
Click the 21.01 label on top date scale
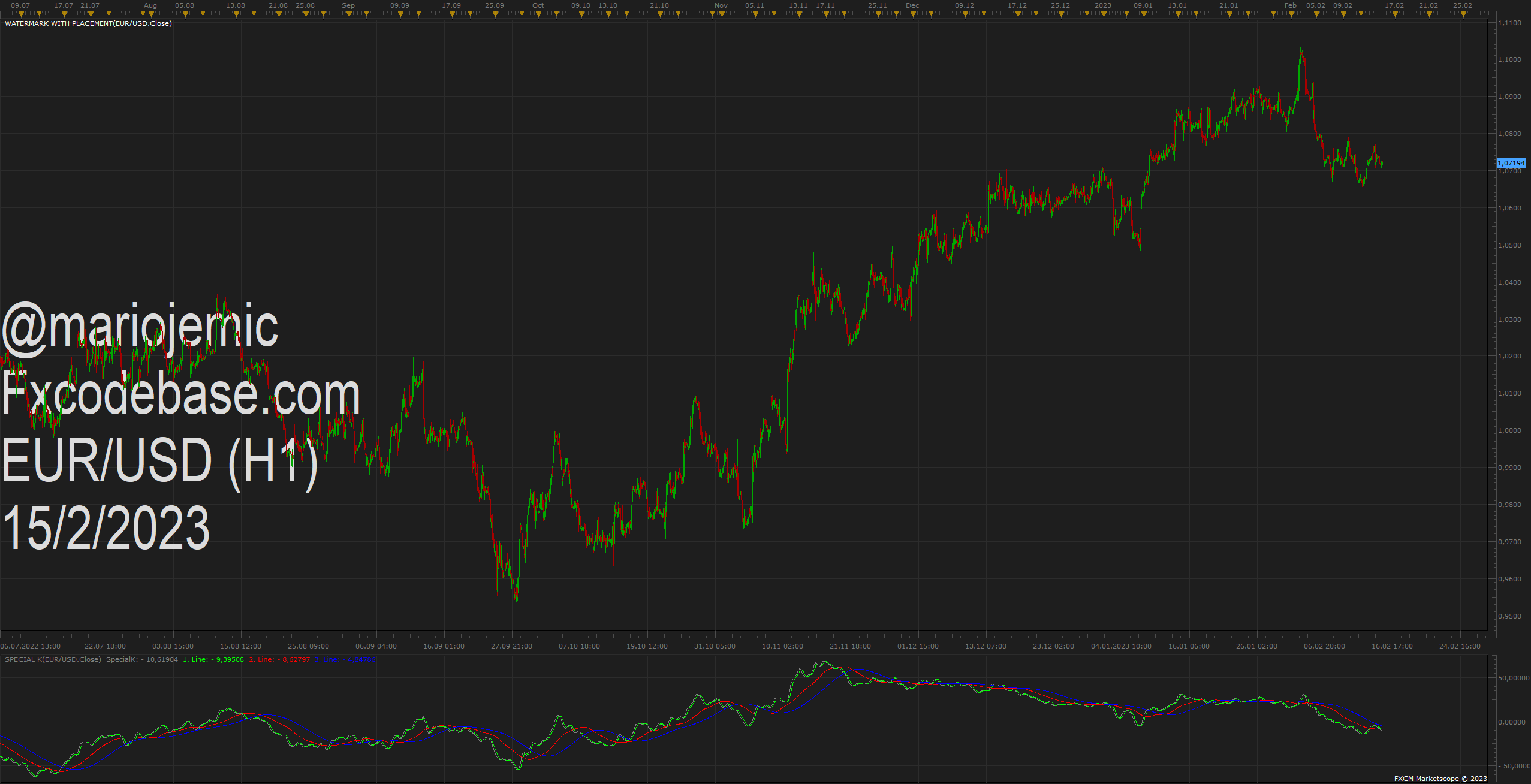point(1229,5)
